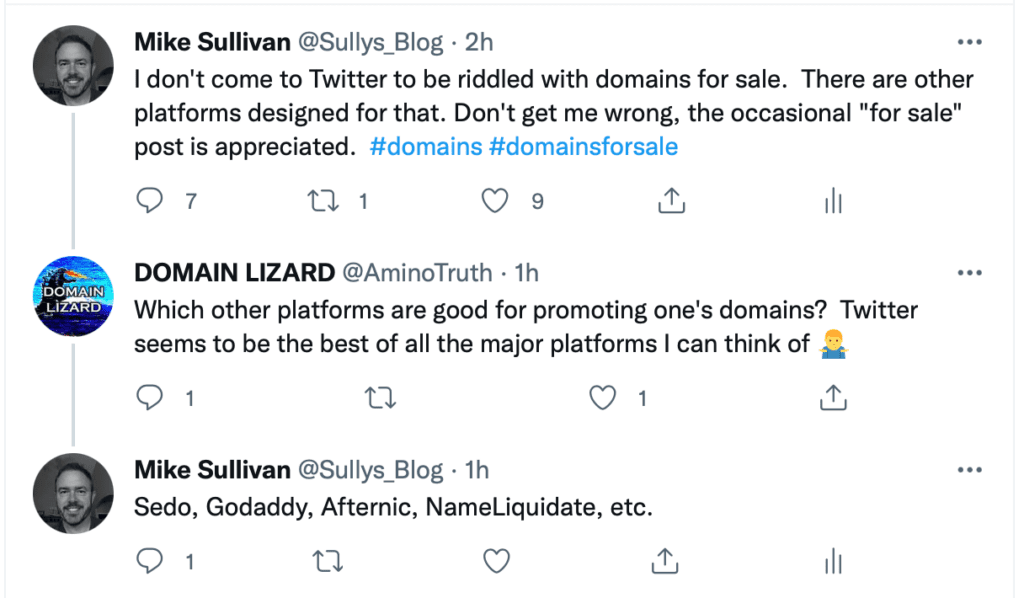Reply to Mike Sullivan's first tweet
Viewport: 1024px width, 598px height.
point(149,201)
